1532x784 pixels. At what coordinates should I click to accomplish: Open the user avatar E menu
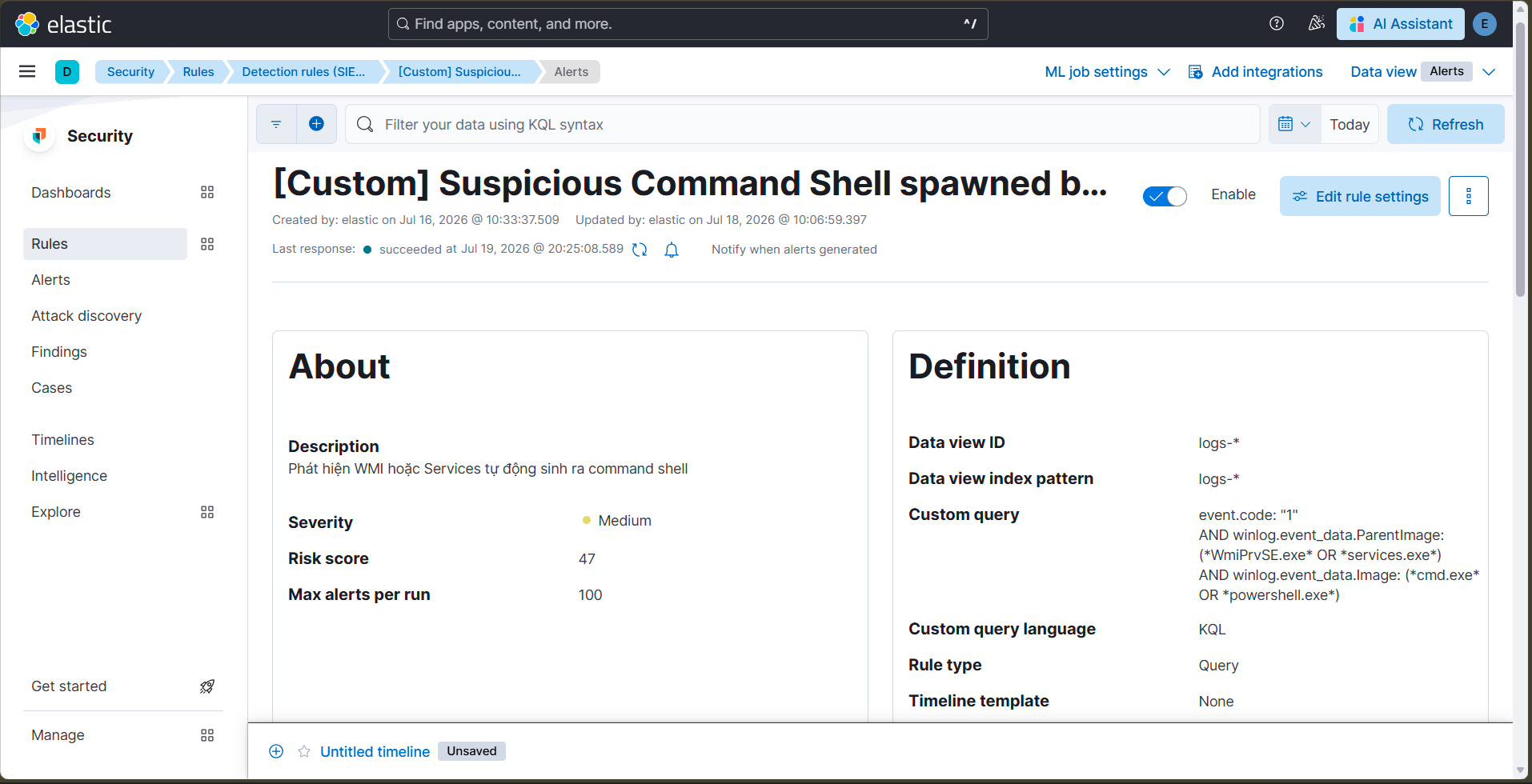(x=1485, y=24)
